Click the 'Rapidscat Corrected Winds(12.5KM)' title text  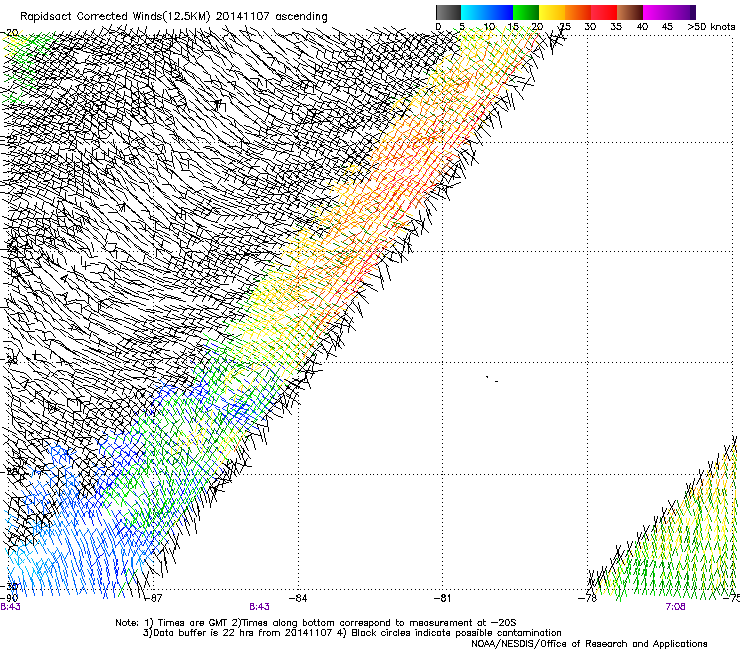pos(115,17)
